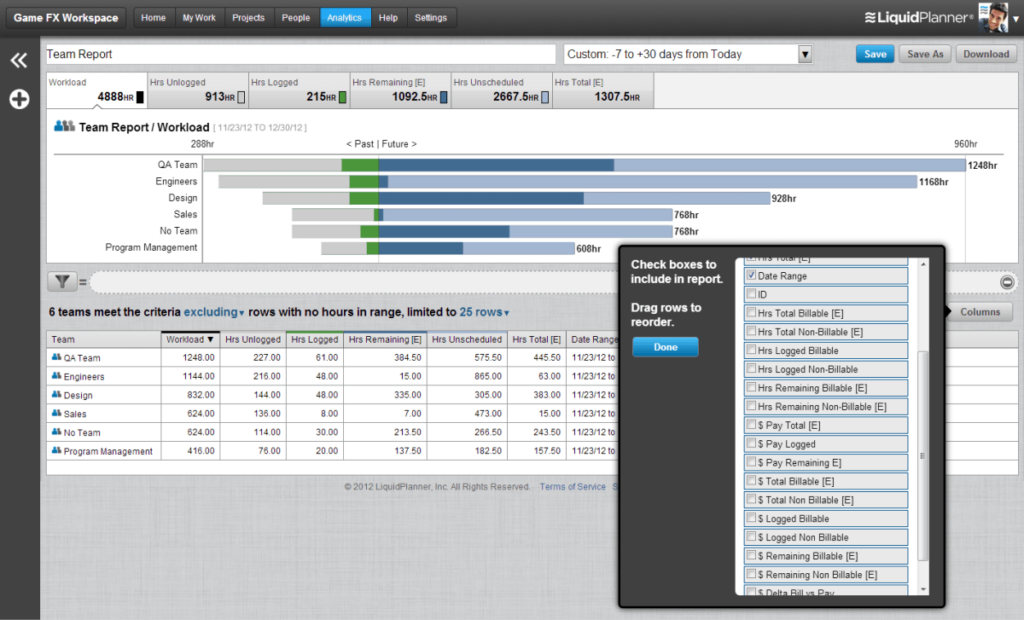Check the $ Pay Logged checkbox
The width and height of the screenshot is (1024, 620).
[752, 444]
